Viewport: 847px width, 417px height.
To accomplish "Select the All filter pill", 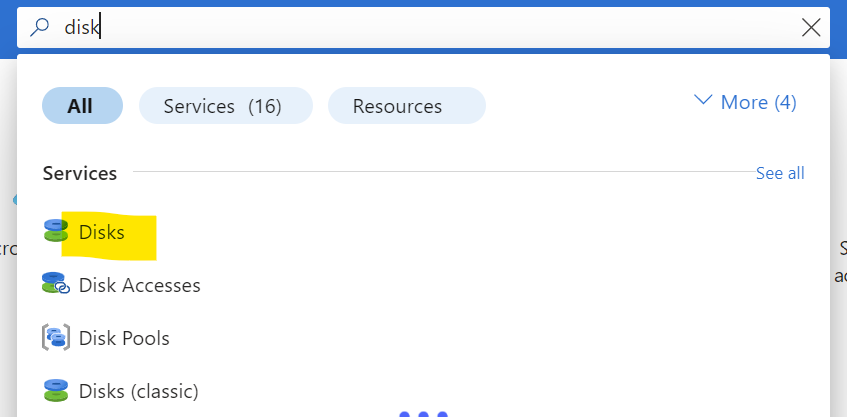I will click(82, 106).
